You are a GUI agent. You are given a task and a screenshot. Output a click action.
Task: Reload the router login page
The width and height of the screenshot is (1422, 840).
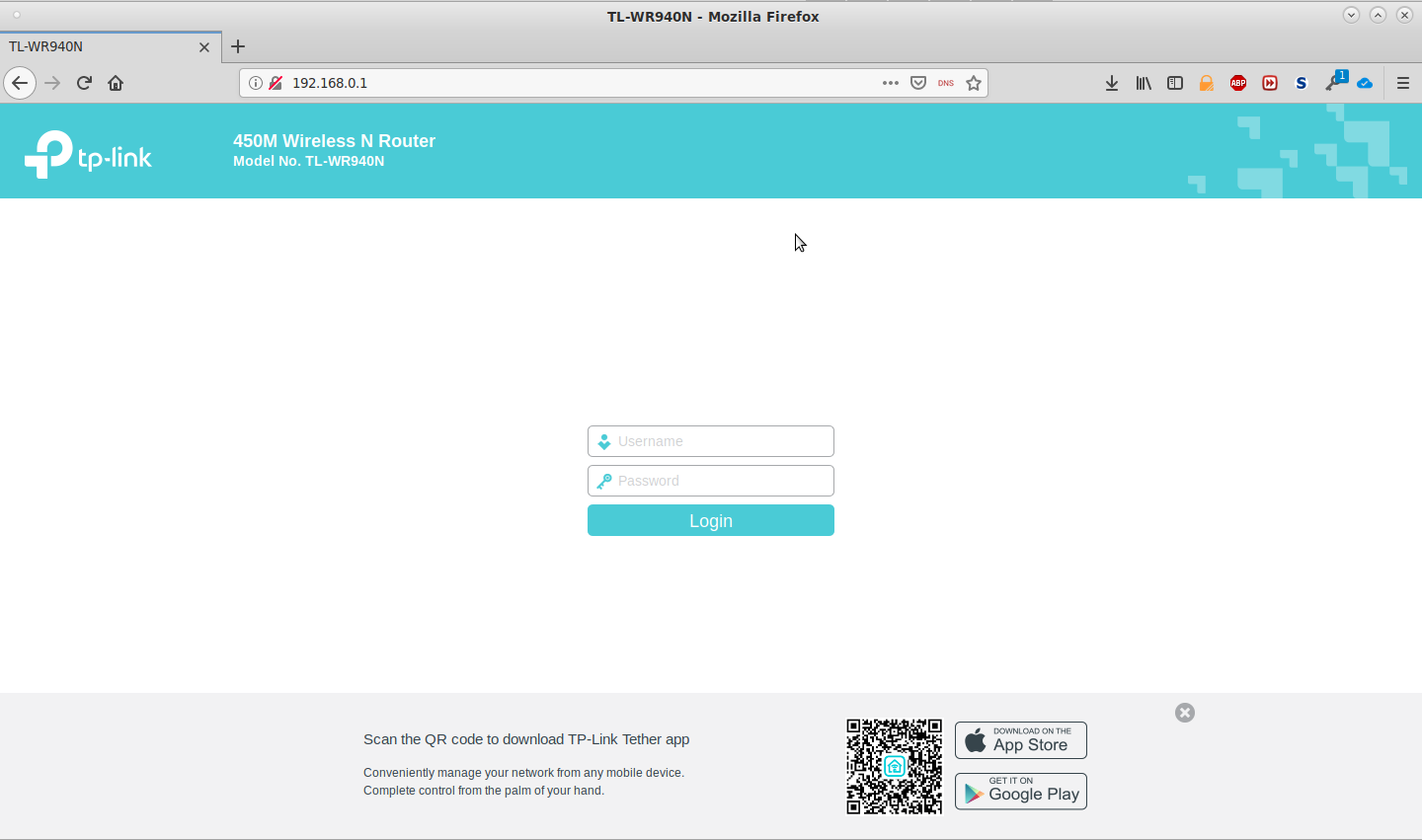[x=84, y=83]
